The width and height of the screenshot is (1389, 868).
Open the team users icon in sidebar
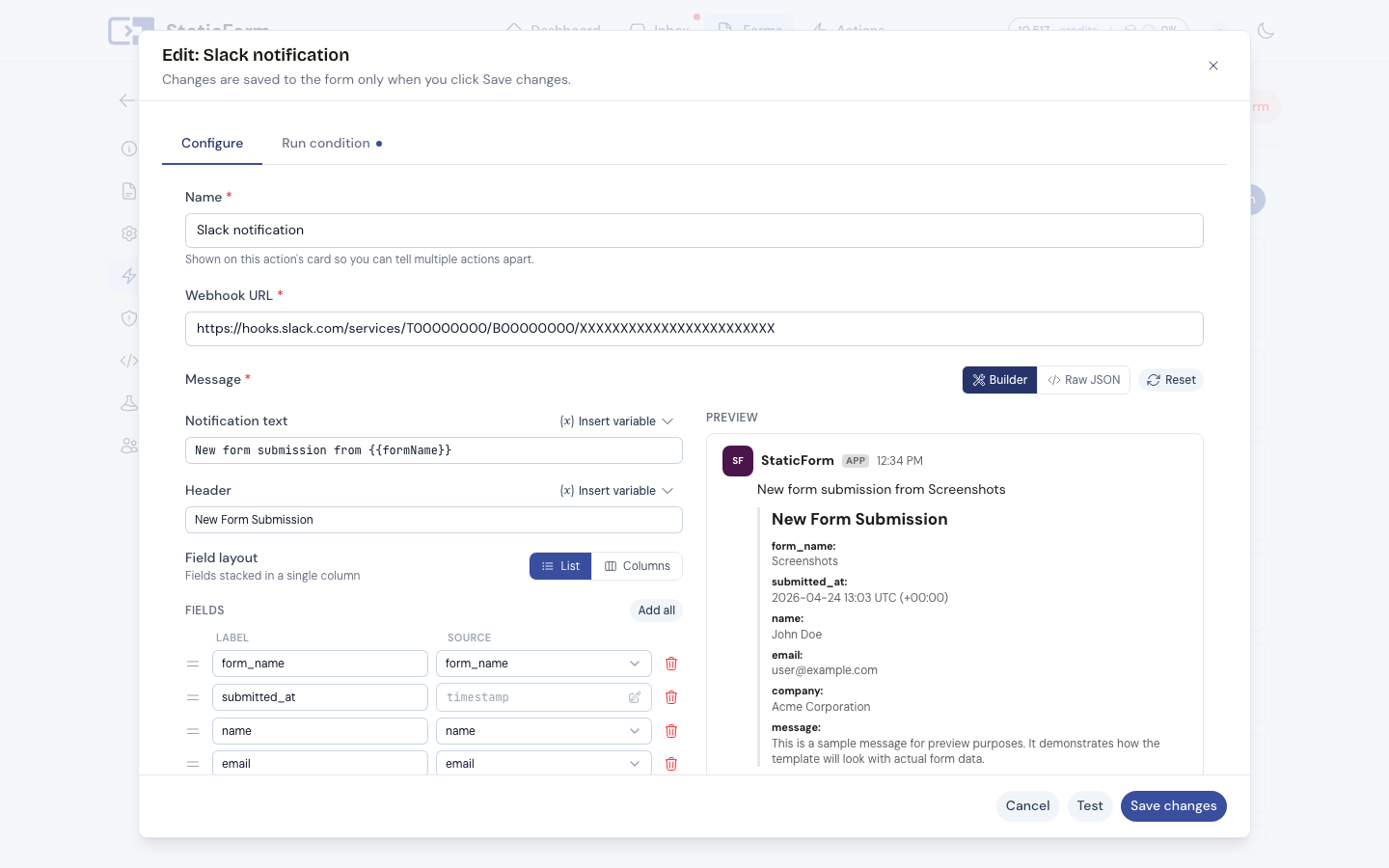(129, 446)
